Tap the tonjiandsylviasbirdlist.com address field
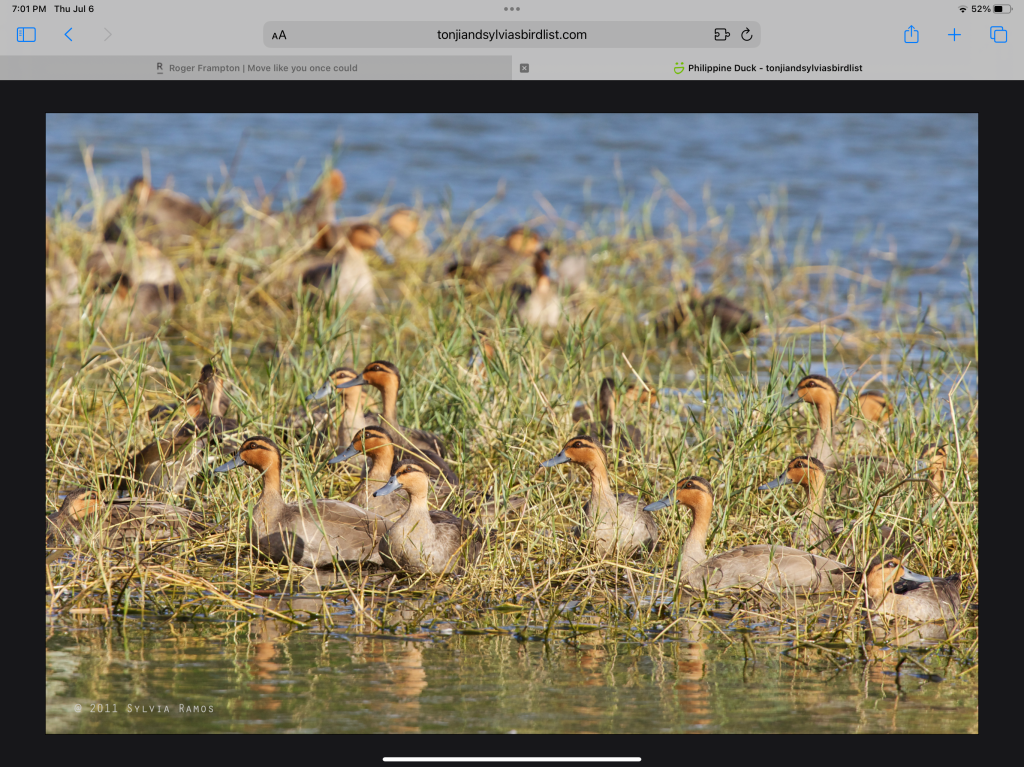Viewport: 1024px width, 767px height. (511, 35)
